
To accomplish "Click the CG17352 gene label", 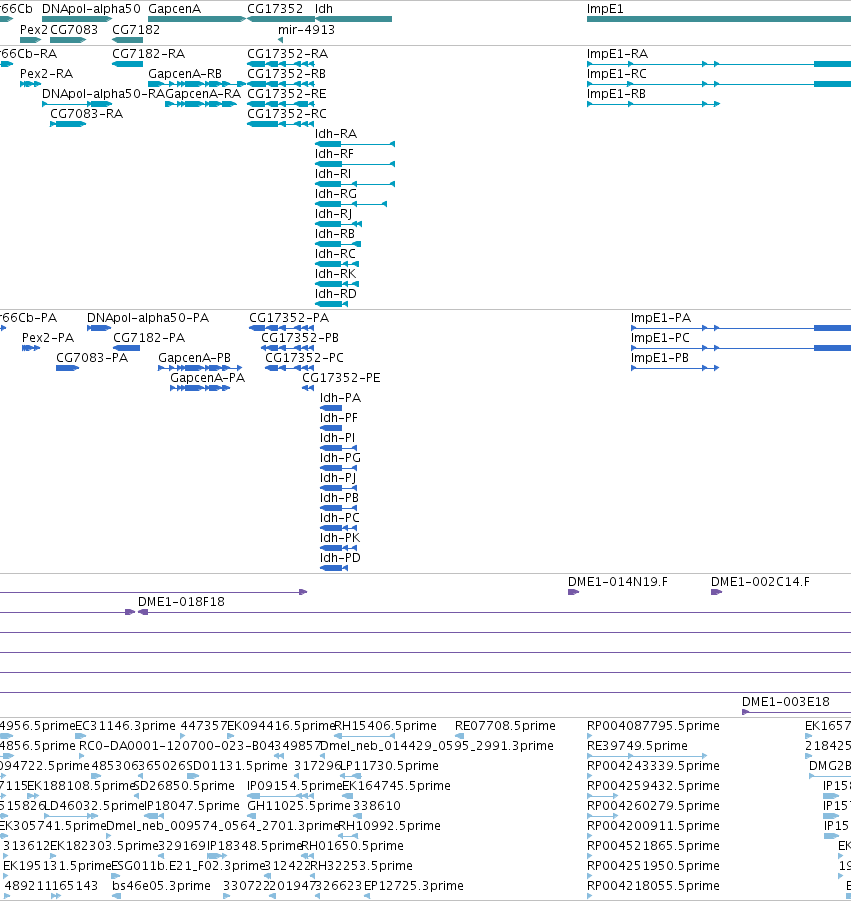I will click(x=275, y=9).
